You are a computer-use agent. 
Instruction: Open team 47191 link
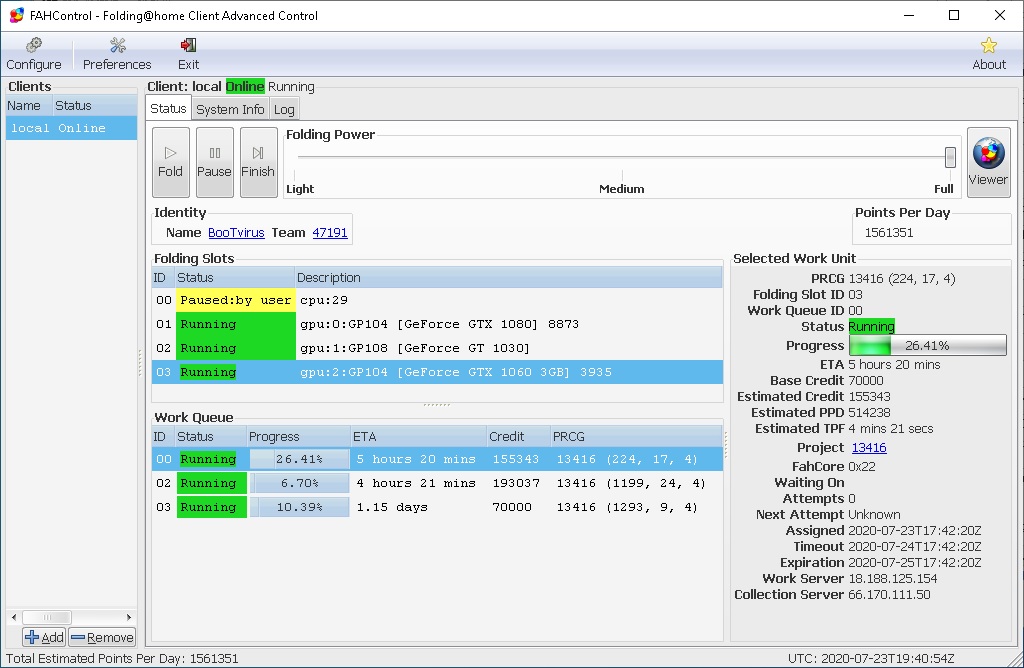(330, 232)
